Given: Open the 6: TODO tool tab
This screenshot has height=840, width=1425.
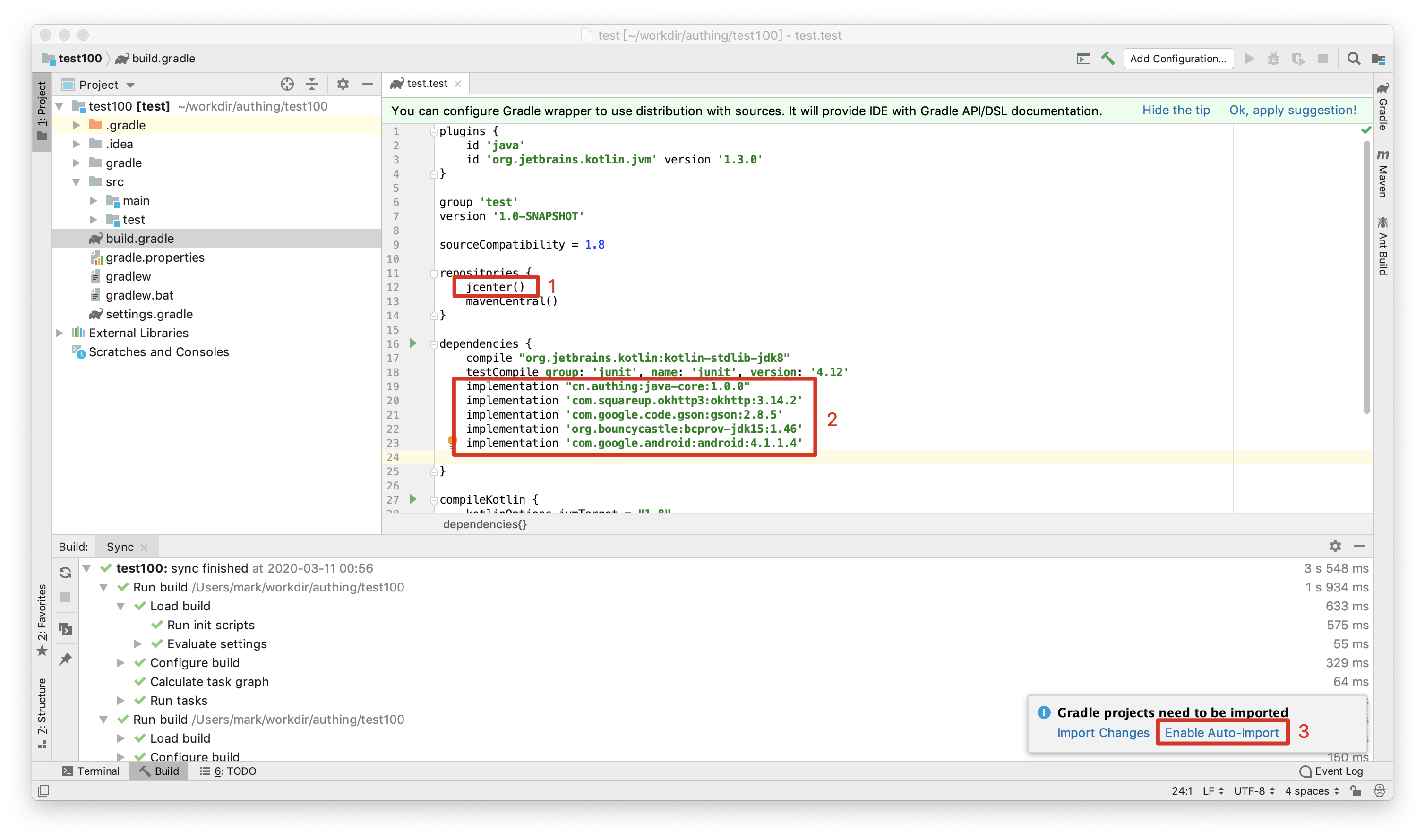Looking at the screenshot, I should (228, 771).
